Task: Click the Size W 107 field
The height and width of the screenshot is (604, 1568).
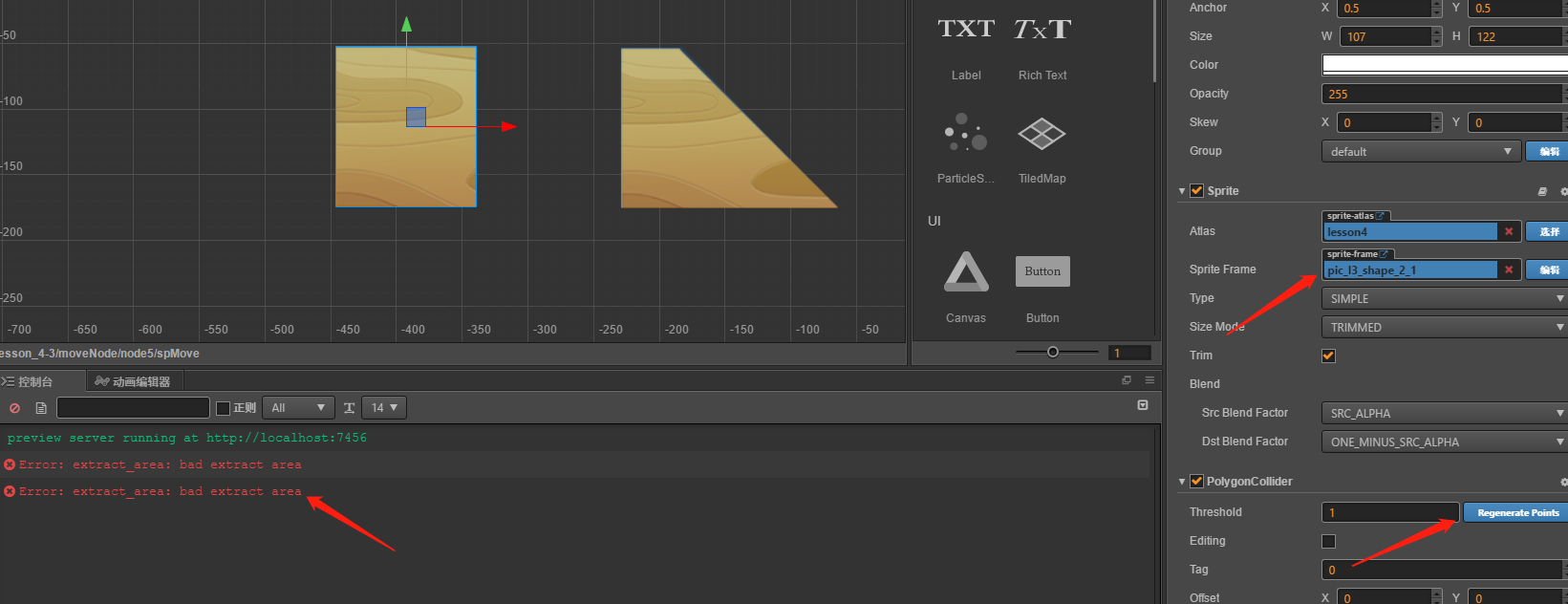Action: click(x=1386, y=36)
